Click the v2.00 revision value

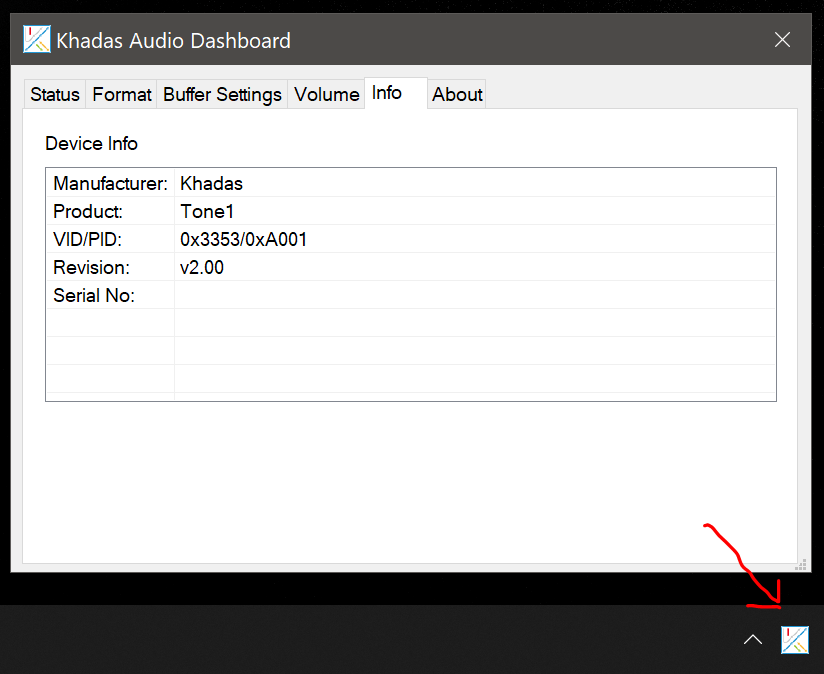[202, 267]
